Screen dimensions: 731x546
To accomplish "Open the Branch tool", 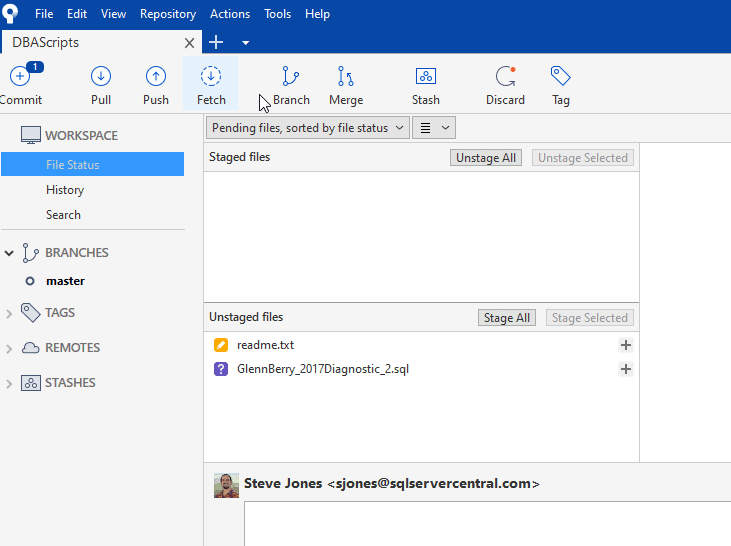I will [291, 78].
